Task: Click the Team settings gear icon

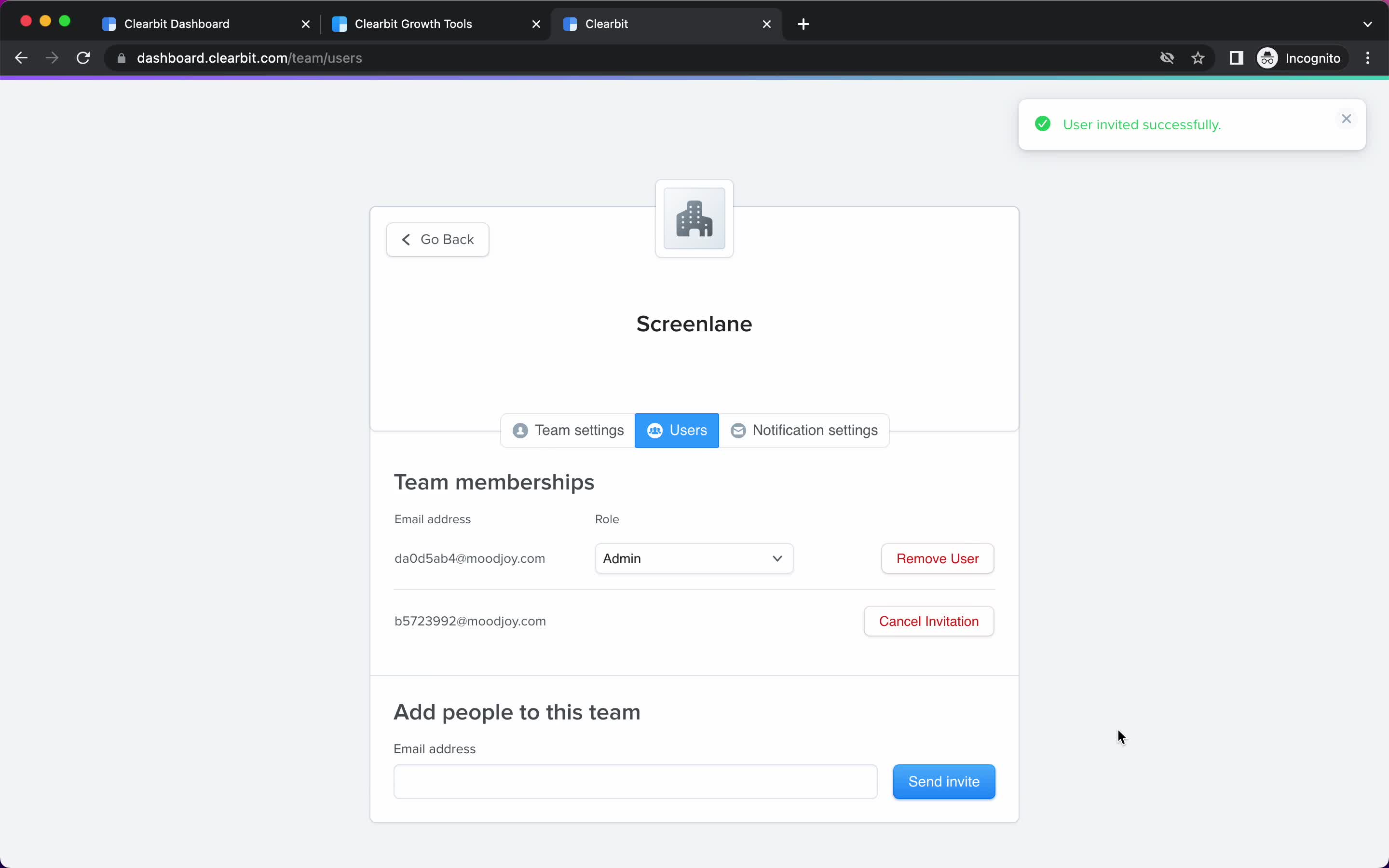Action: click(x=520, y=430)
